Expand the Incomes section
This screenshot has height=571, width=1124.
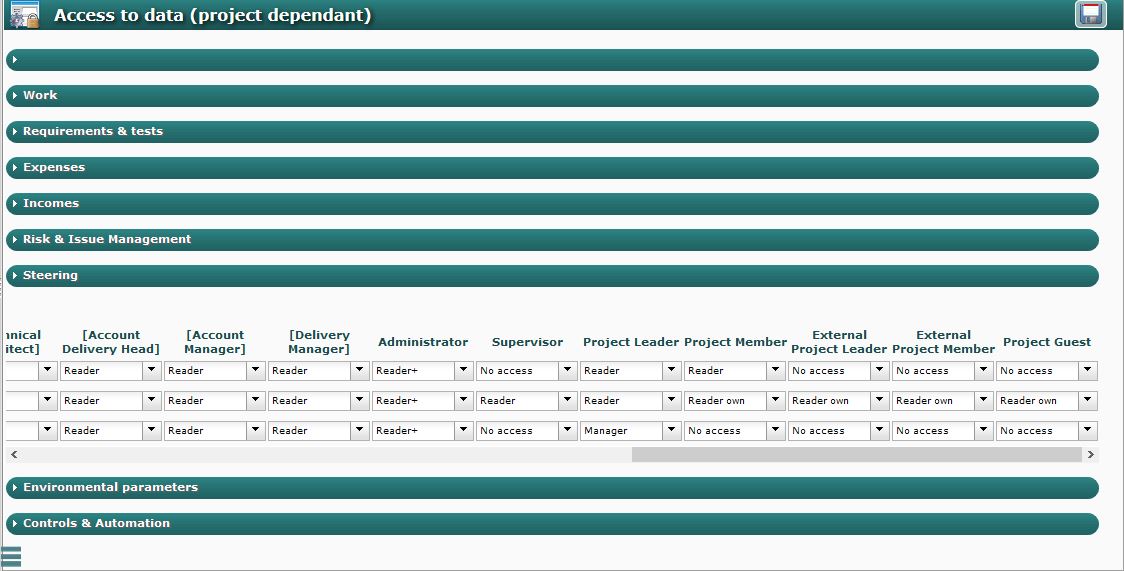click(x=552, y=204)
